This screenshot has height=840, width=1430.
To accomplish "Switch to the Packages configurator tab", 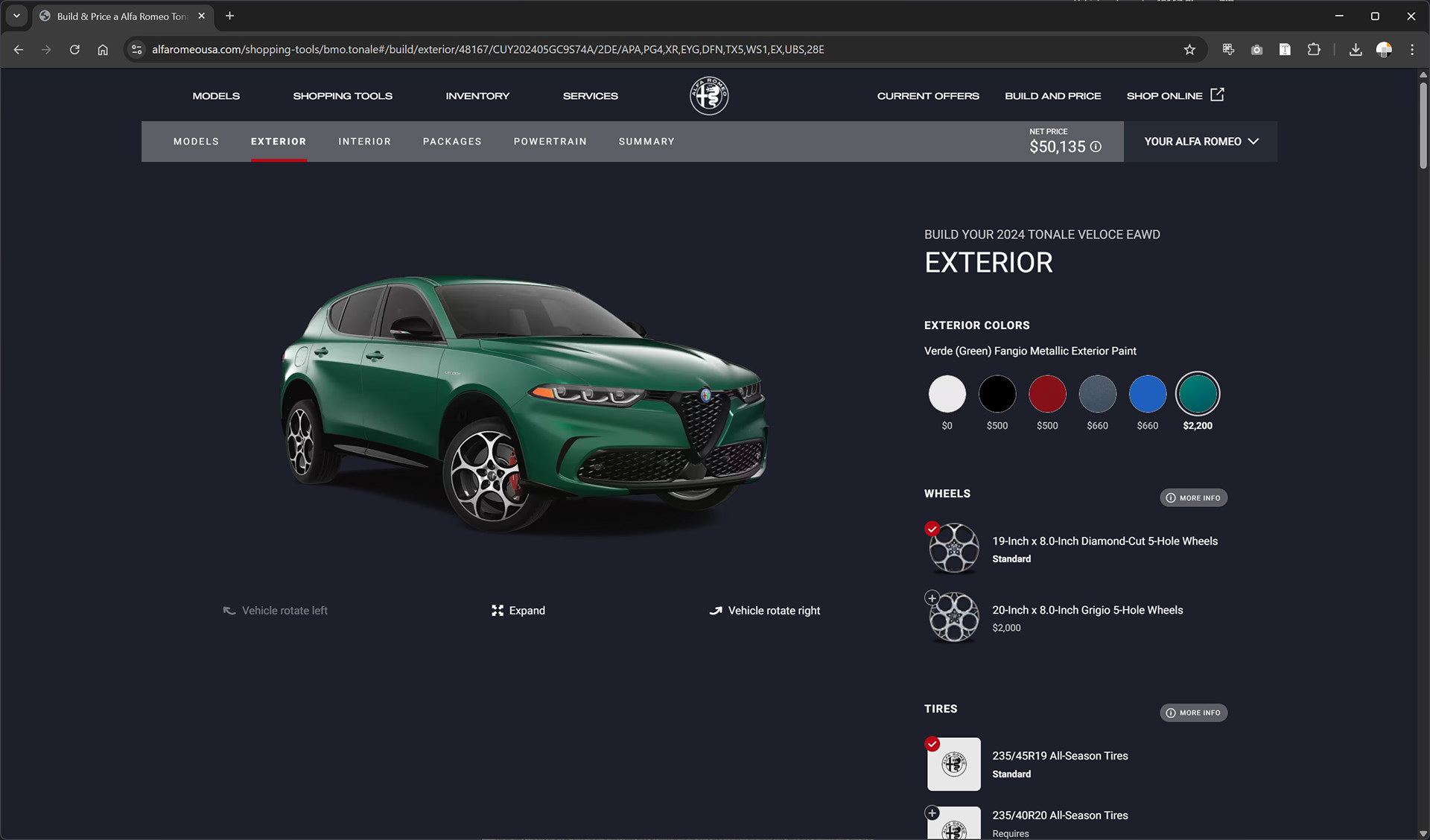I will click(452, 141).
